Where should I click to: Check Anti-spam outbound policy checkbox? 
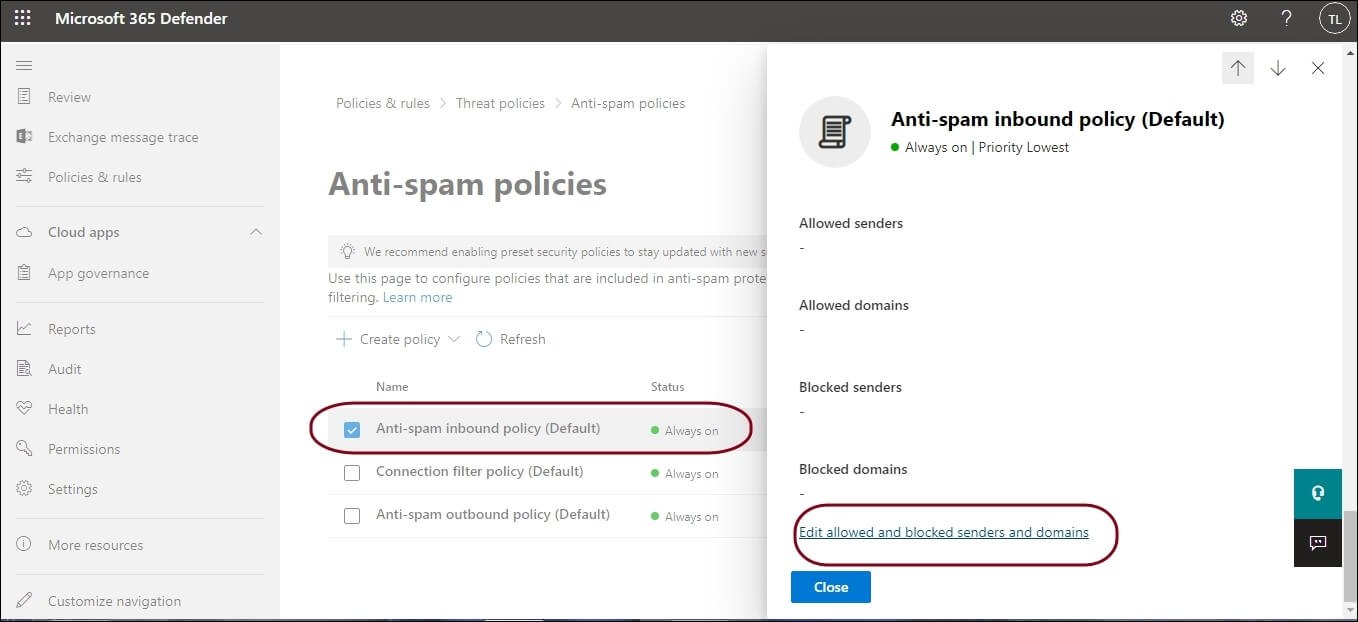tap(352, 516)
